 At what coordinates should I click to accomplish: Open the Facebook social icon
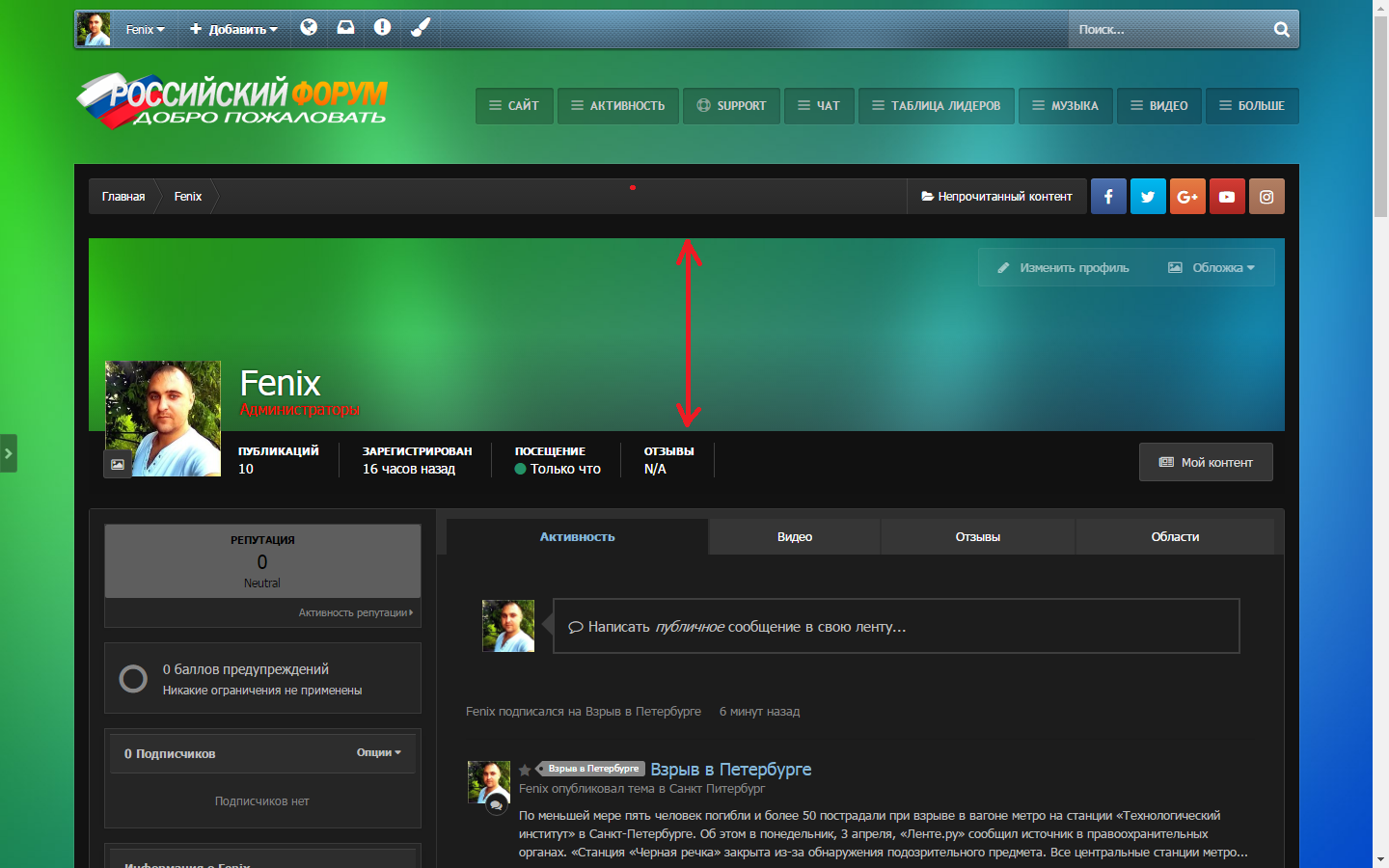[x=1108, y=196]
